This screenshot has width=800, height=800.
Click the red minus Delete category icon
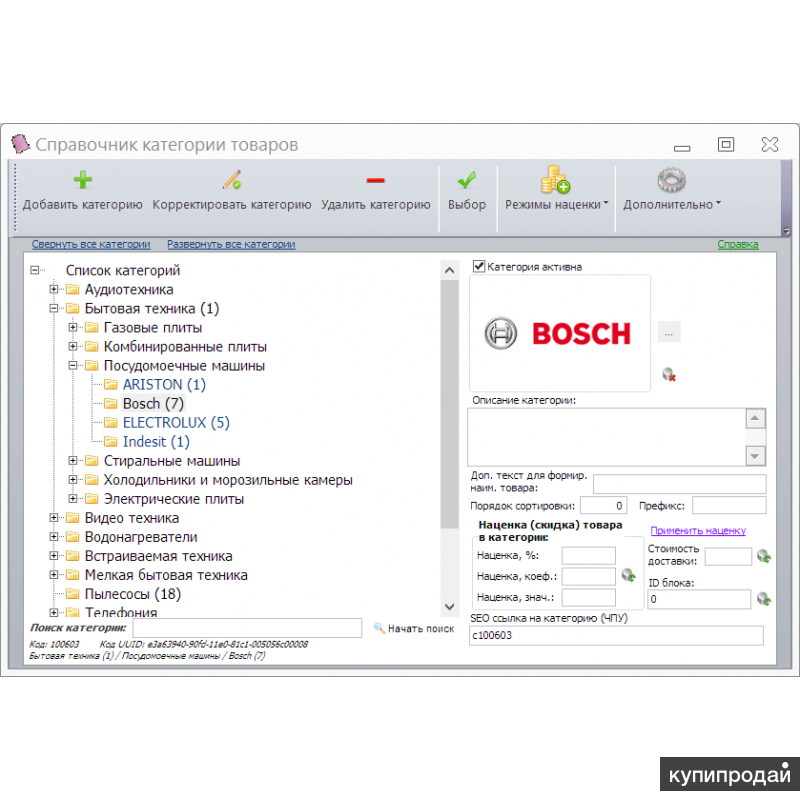coord(375,181)
